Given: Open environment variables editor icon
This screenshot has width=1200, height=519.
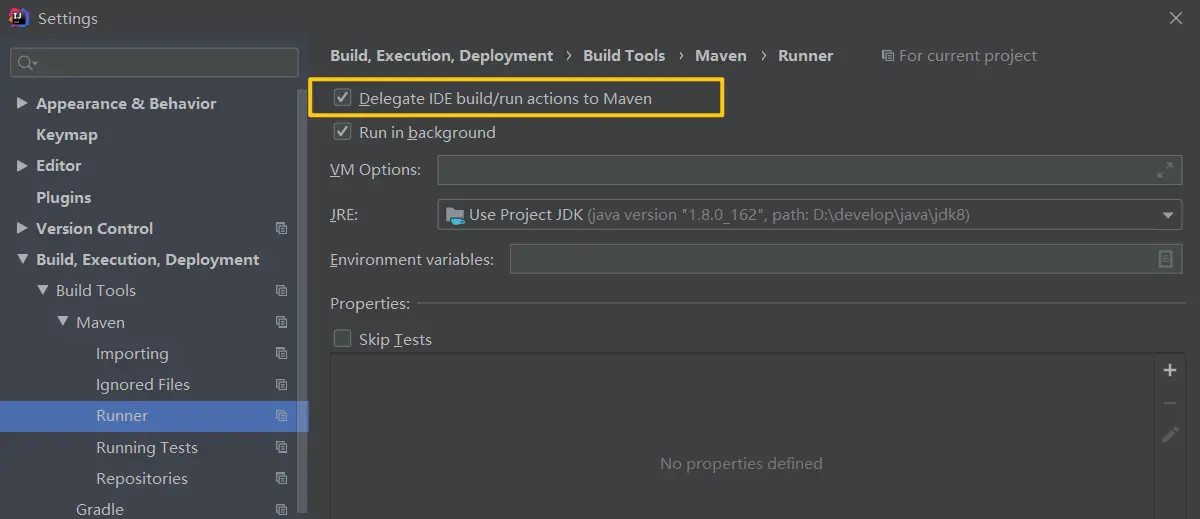Looking at the screenshot, I should [x=1165, y=259].
